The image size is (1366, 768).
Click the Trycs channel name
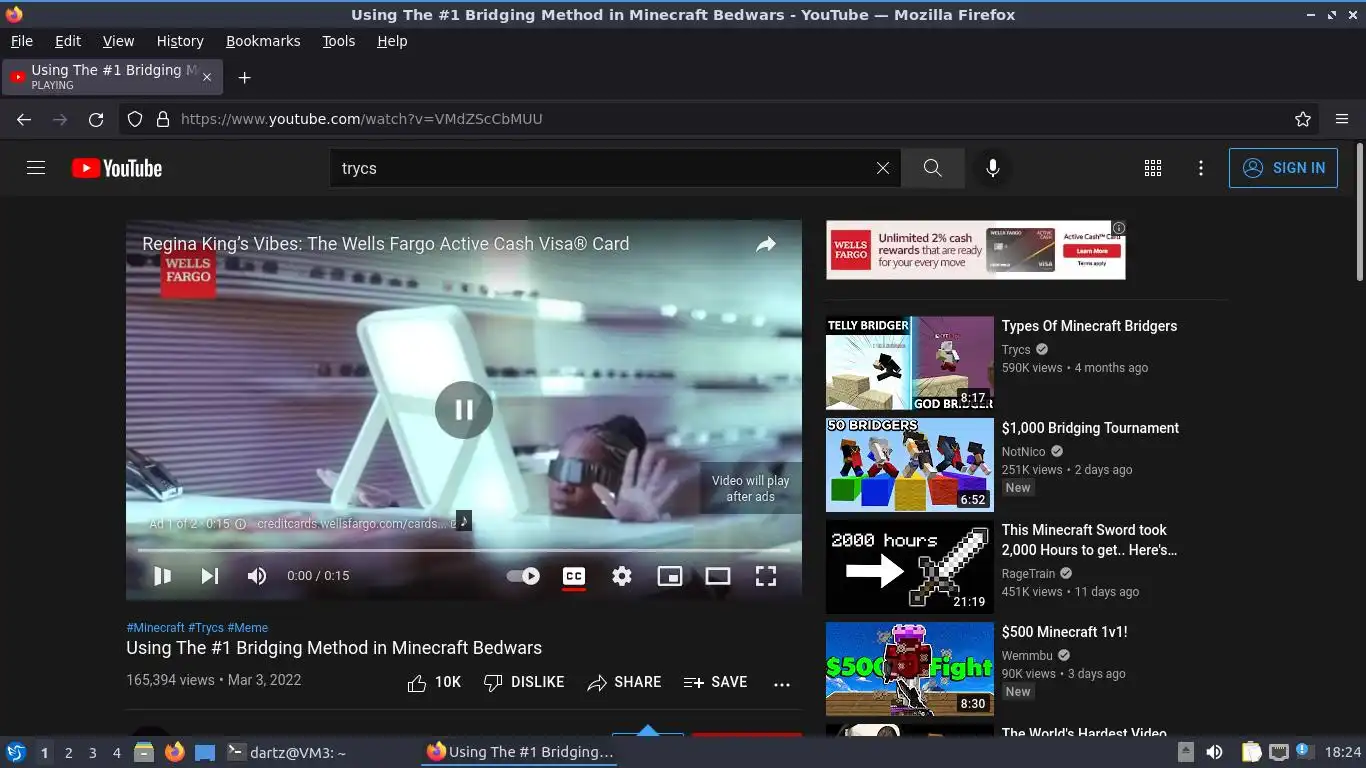pos(1016,350)
